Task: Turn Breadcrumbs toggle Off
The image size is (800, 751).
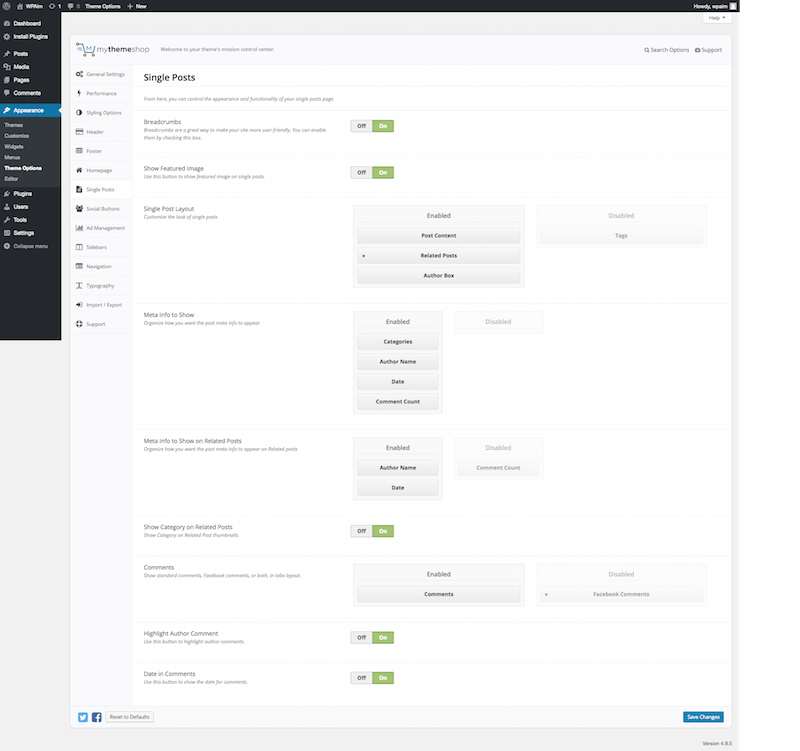Action: [361, 126]
